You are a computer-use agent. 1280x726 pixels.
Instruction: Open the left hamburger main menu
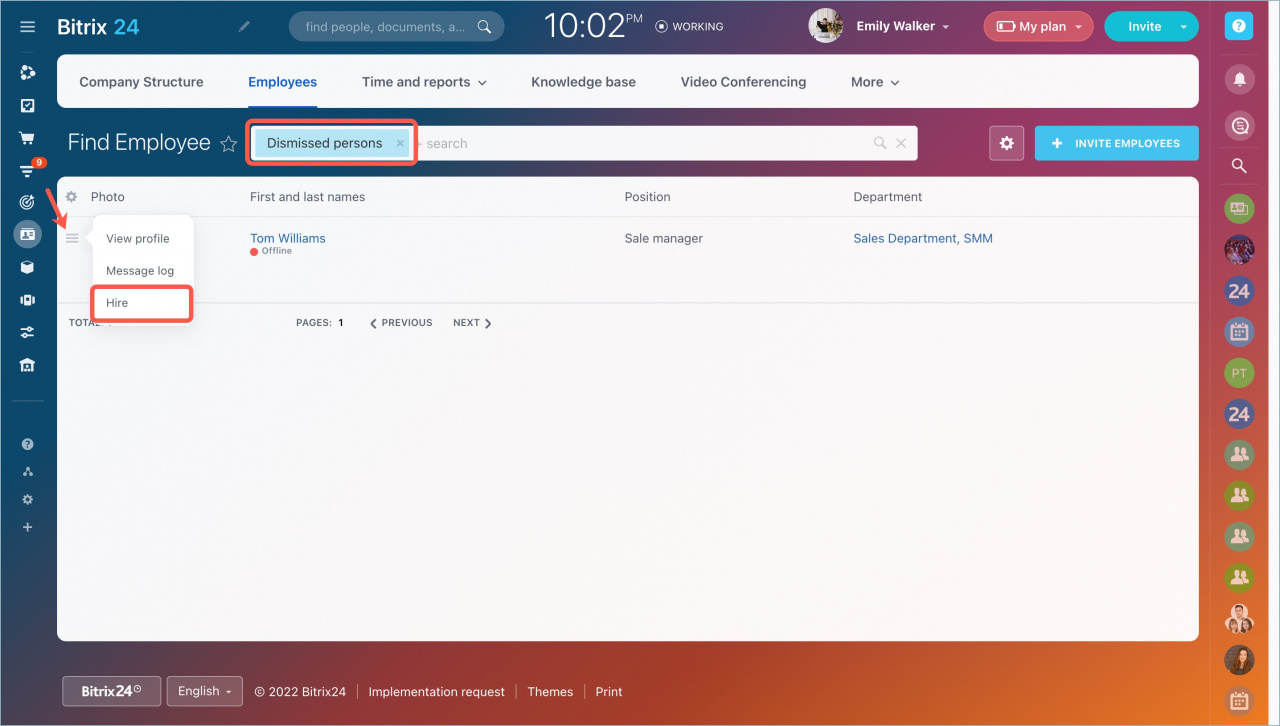coord(27,27)
